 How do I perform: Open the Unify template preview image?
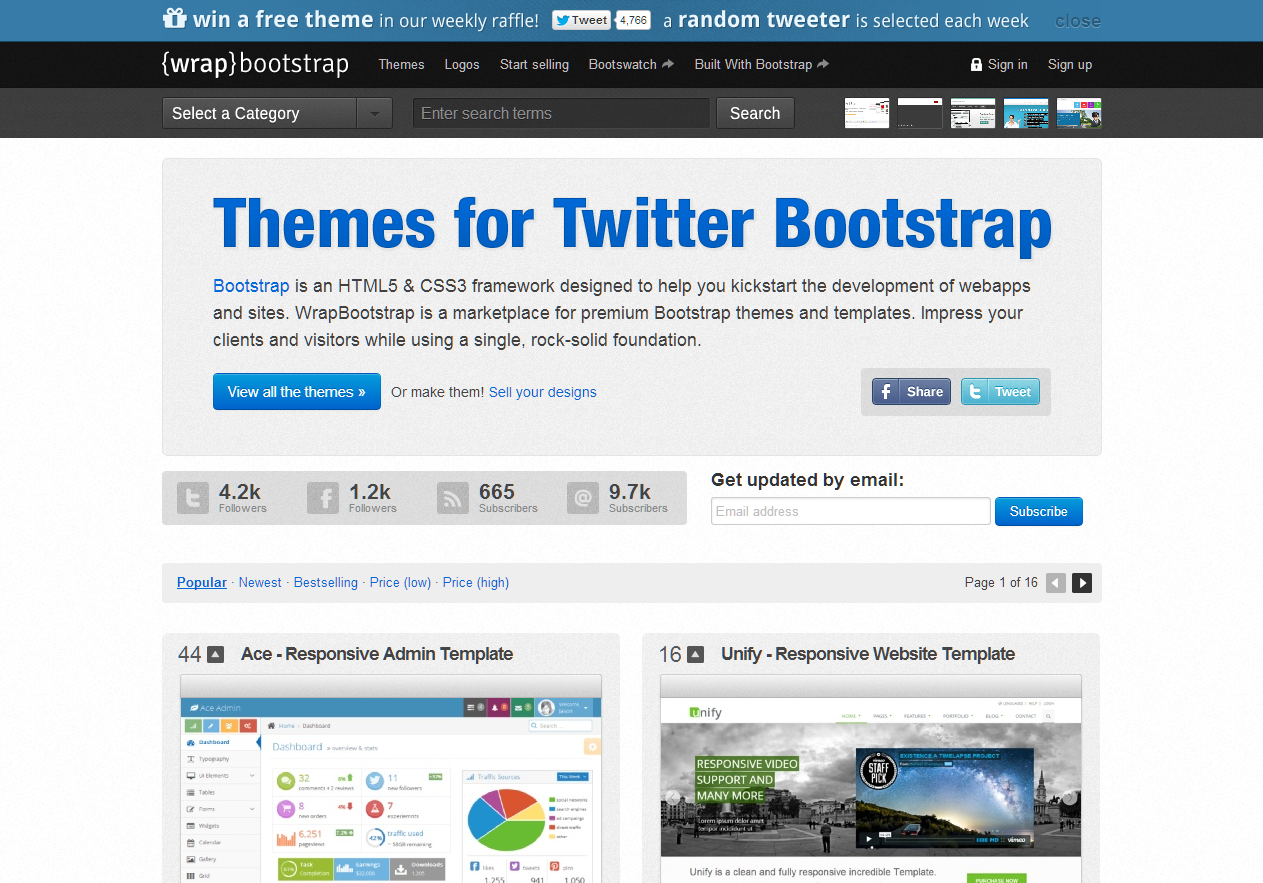pyautogui.click(x=871, y=779)
